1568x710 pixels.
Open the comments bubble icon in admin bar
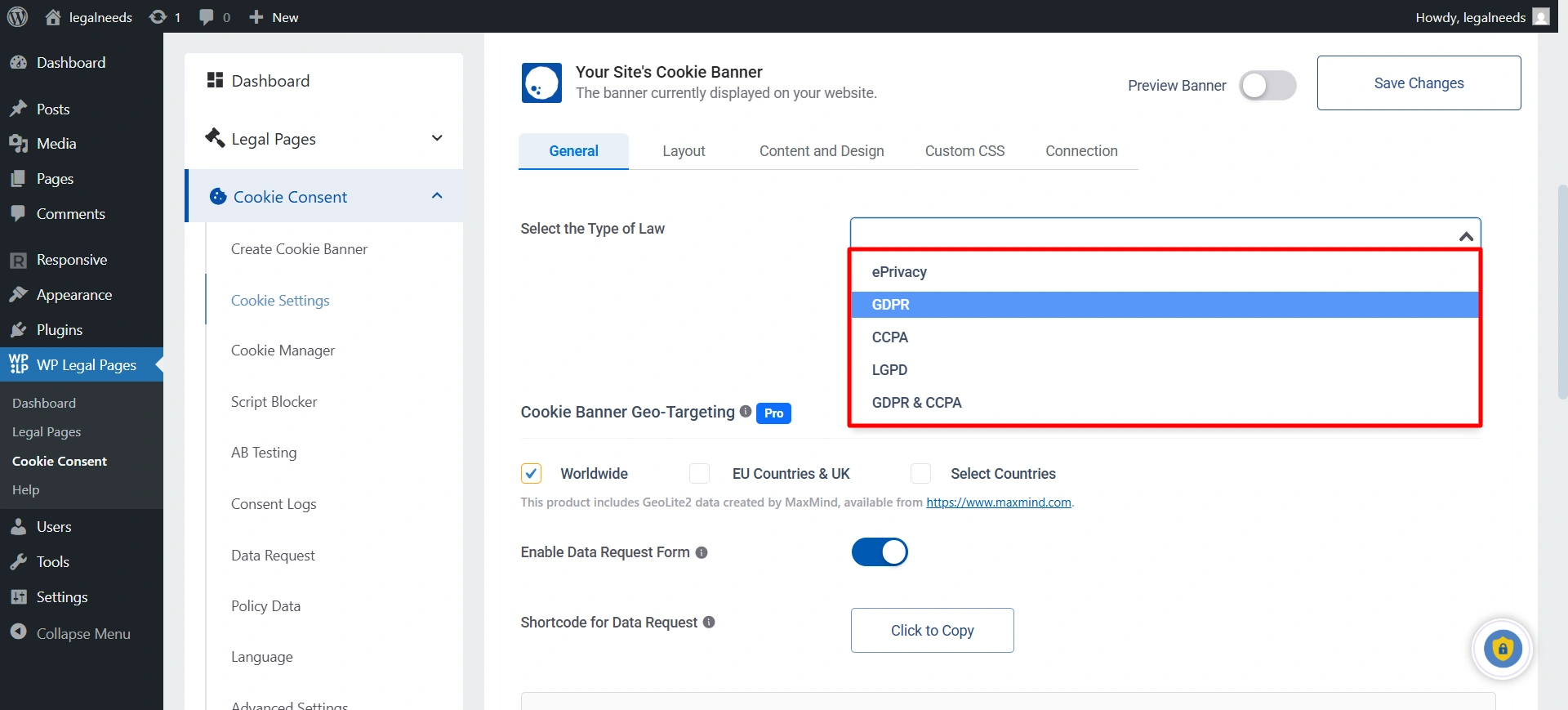[207, 17]
